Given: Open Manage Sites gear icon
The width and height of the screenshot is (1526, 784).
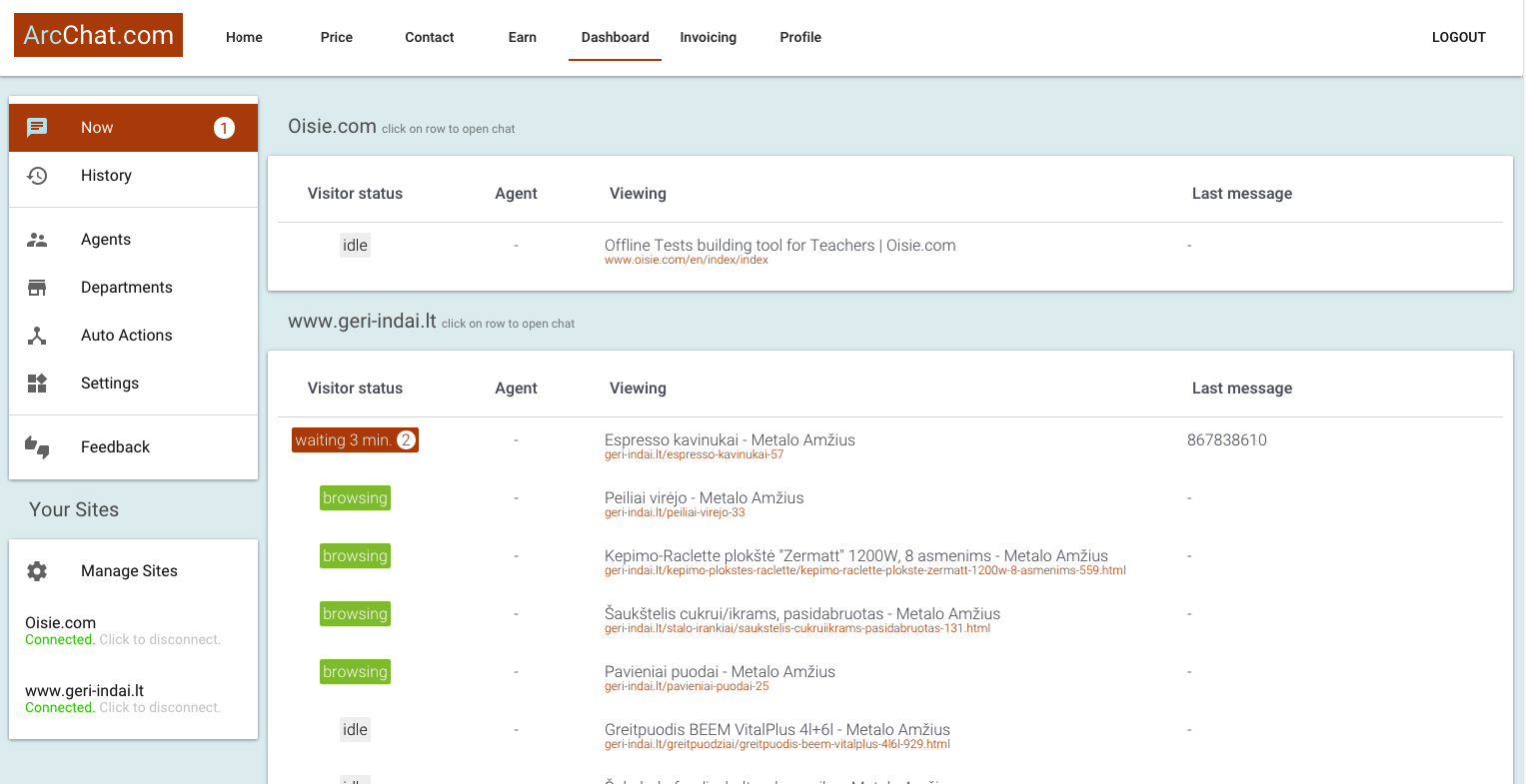Looking at the screenshot, I should pos(38,570).
